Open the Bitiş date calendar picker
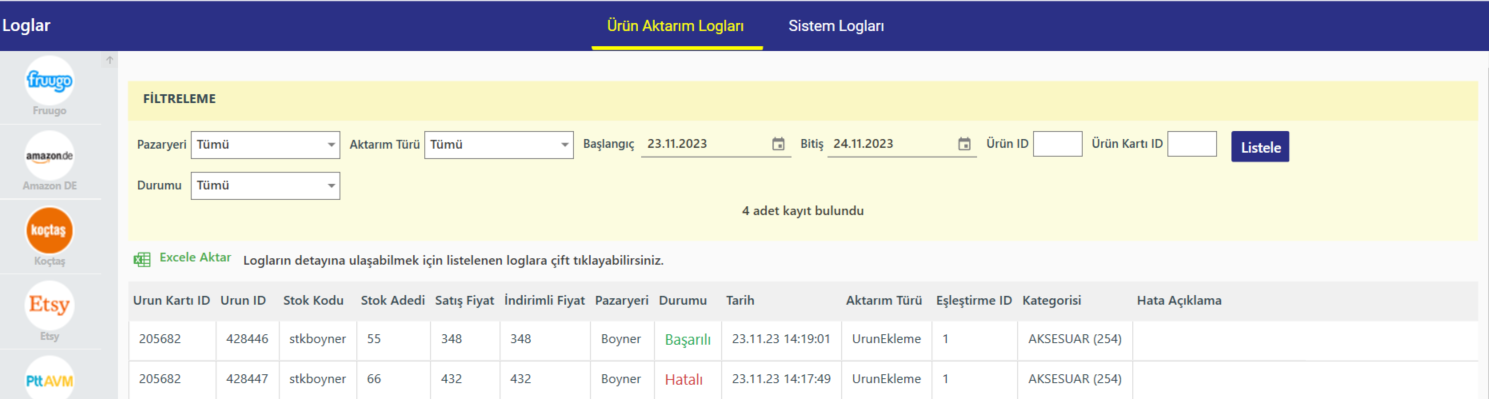Image resolution: width=1489 pixels, height=399 pixels. coord(964,144)
